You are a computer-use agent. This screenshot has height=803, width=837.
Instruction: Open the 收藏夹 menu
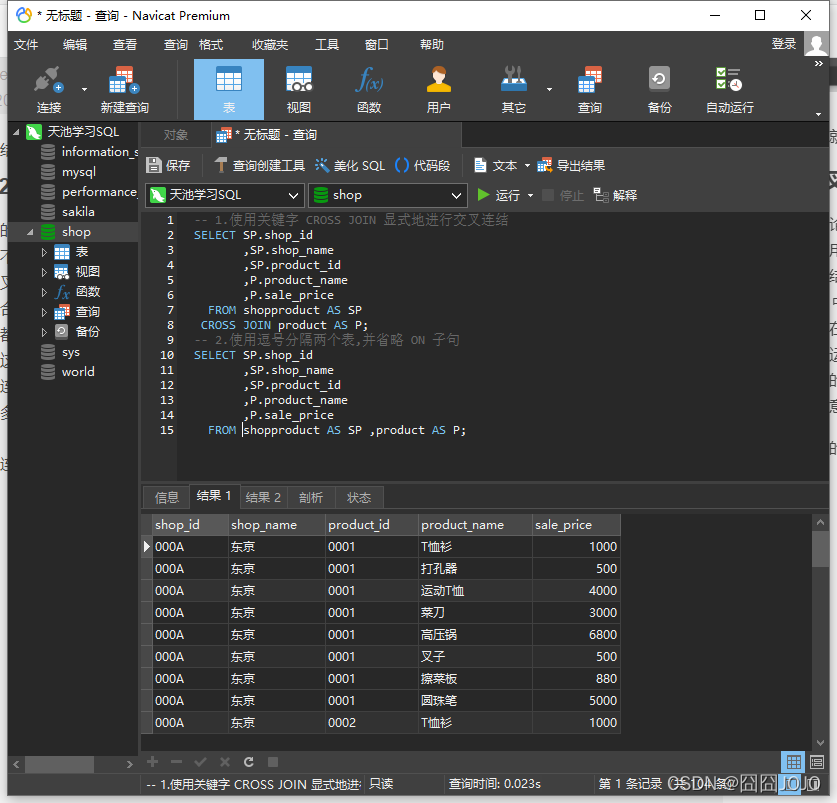[x=270, y=45]
